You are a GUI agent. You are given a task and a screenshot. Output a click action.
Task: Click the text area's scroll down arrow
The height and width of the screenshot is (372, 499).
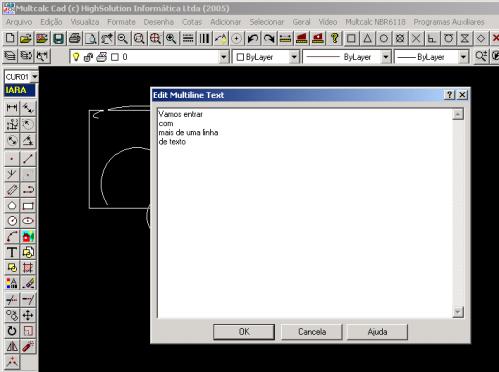click(458, 312)
